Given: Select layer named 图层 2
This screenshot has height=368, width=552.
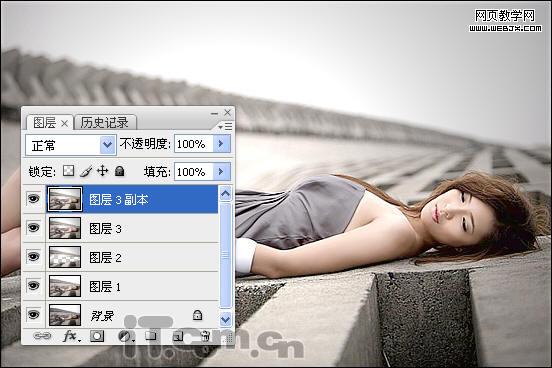Looking at the screenshot, I should point(105,257).
